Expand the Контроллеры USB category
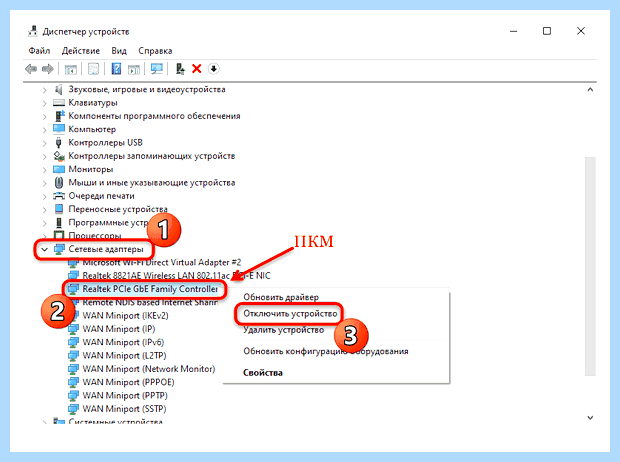Image resolution: width=620 pixels, height=462 pixels. tap(44, 143)
